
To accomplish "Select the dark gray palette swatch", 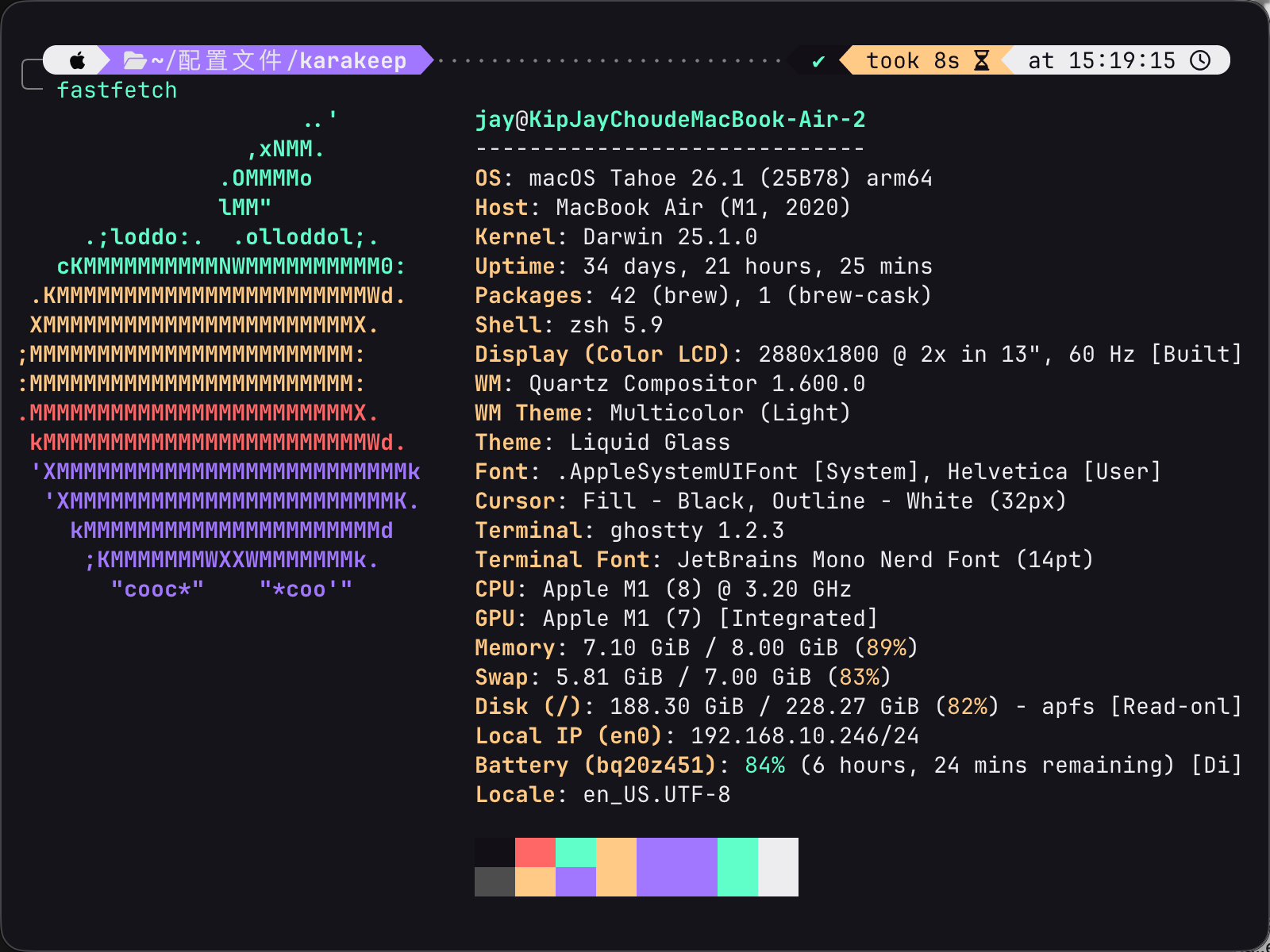I will point(495,881).
